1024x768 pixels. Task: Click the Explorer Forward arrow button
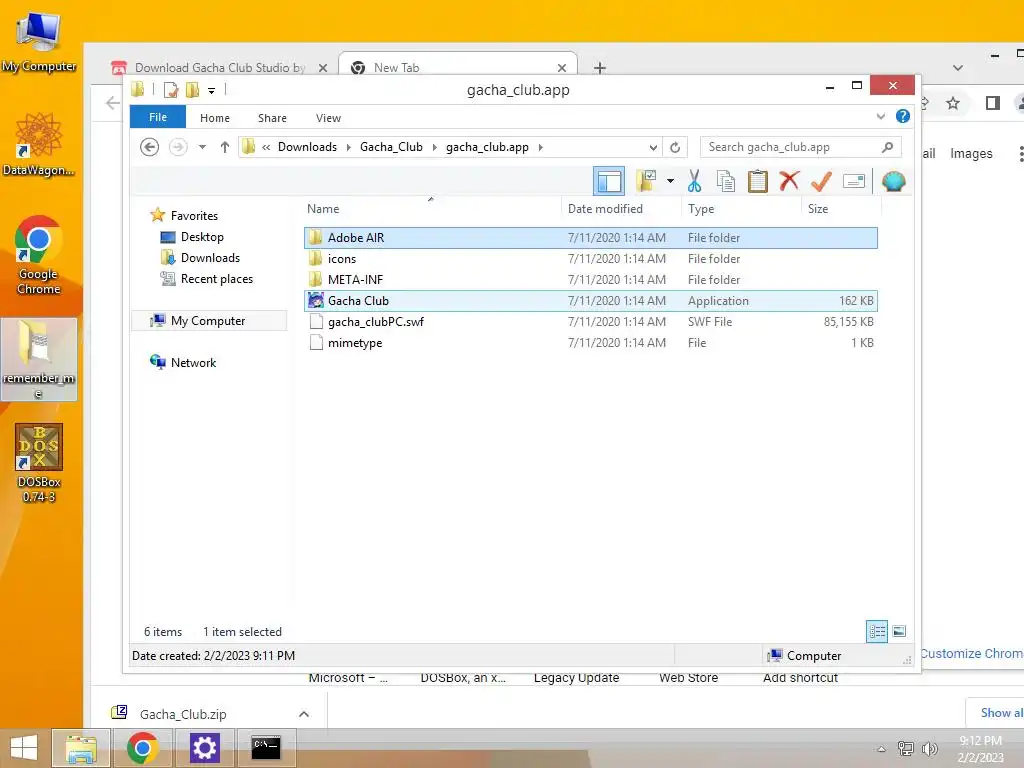click(178, 147)
